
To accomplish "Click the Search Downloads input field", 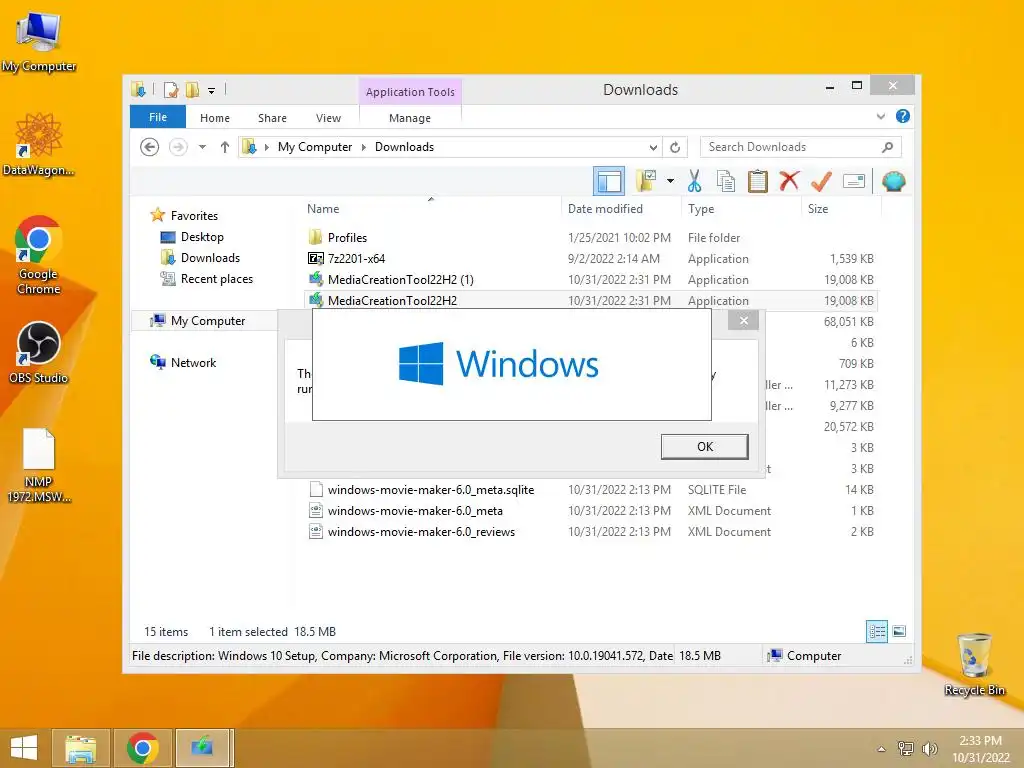I will (x=801, y=147).
